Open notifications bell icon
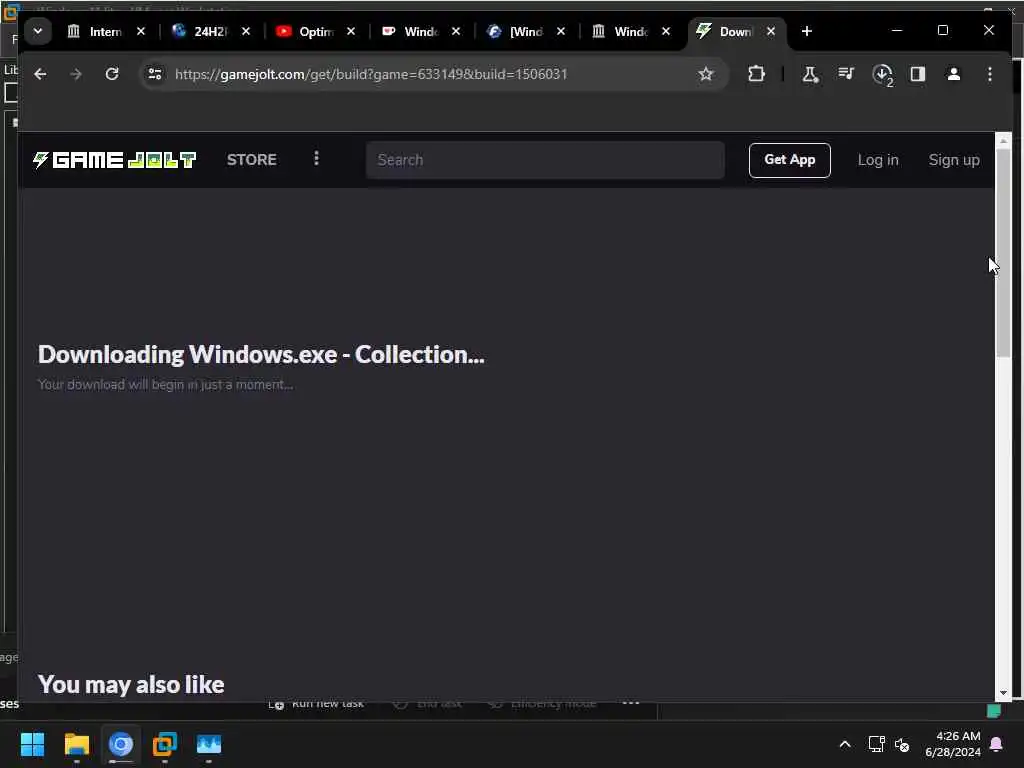 pos(997,744)
